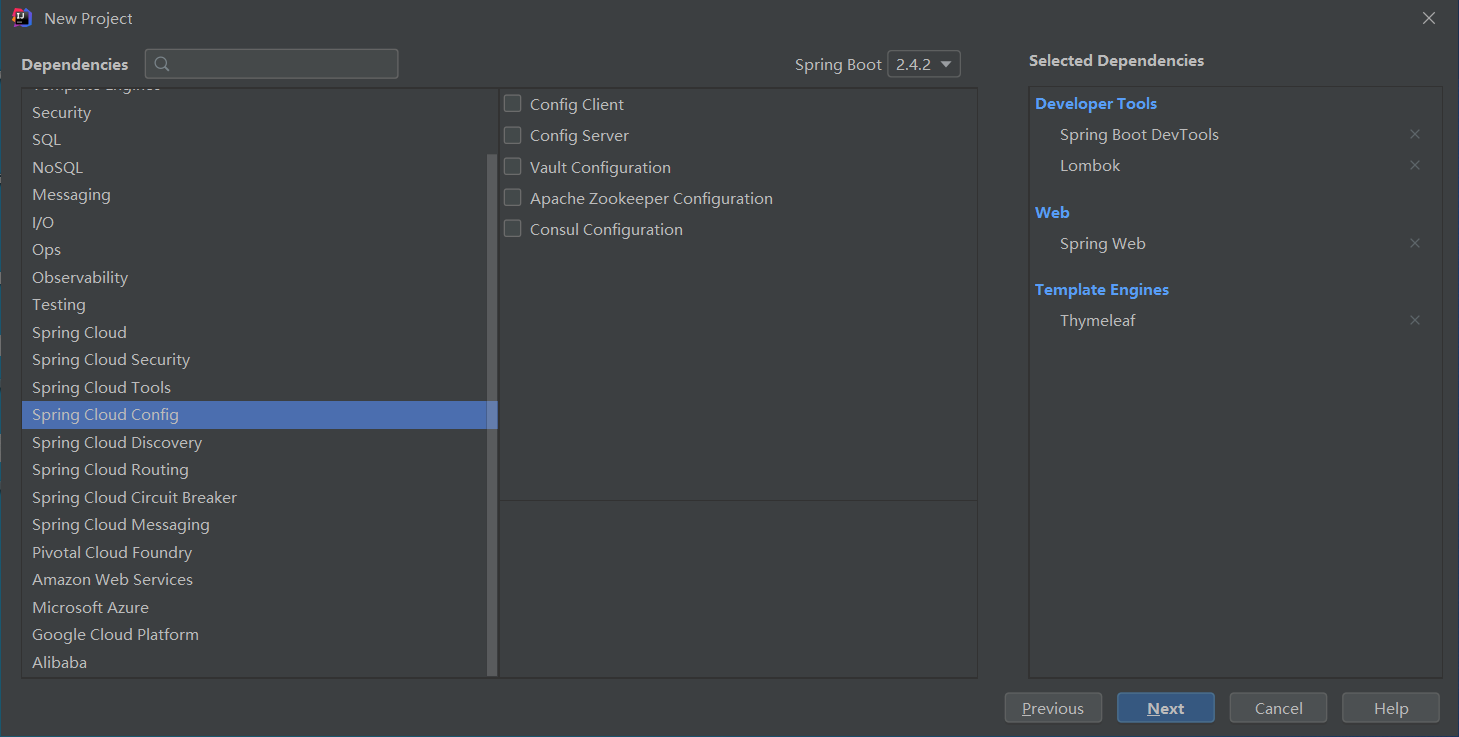Screen dimensions: 1459x737
Task: Close the New Project dialog
Action: [1429, 18]
